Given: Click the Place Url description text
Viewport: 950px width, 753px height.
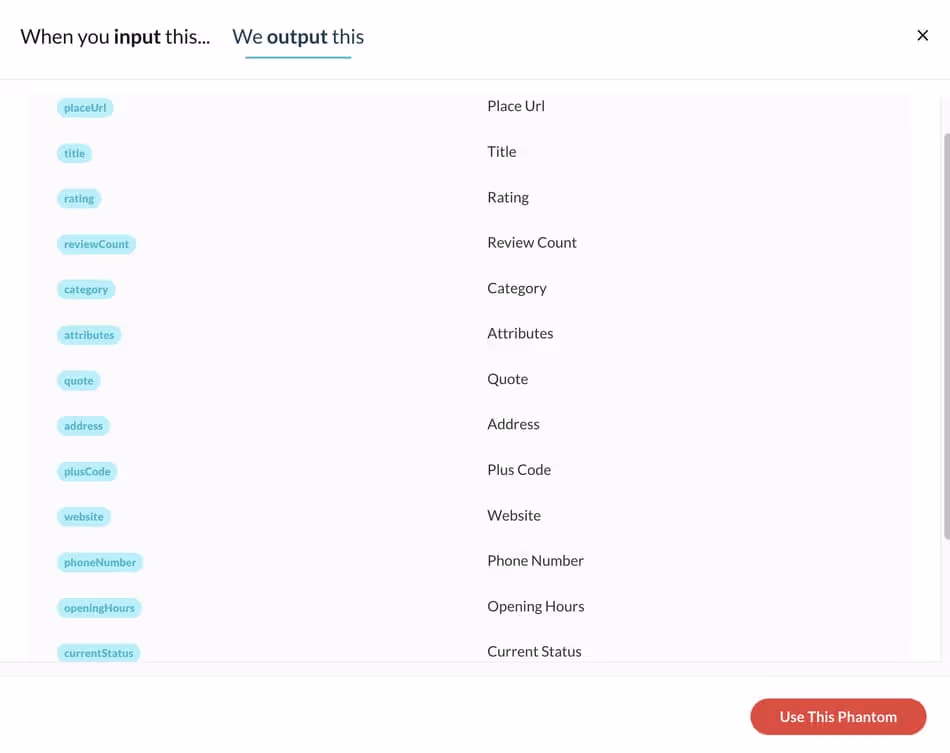Looking at the screenshot, I should pos(516,106).
